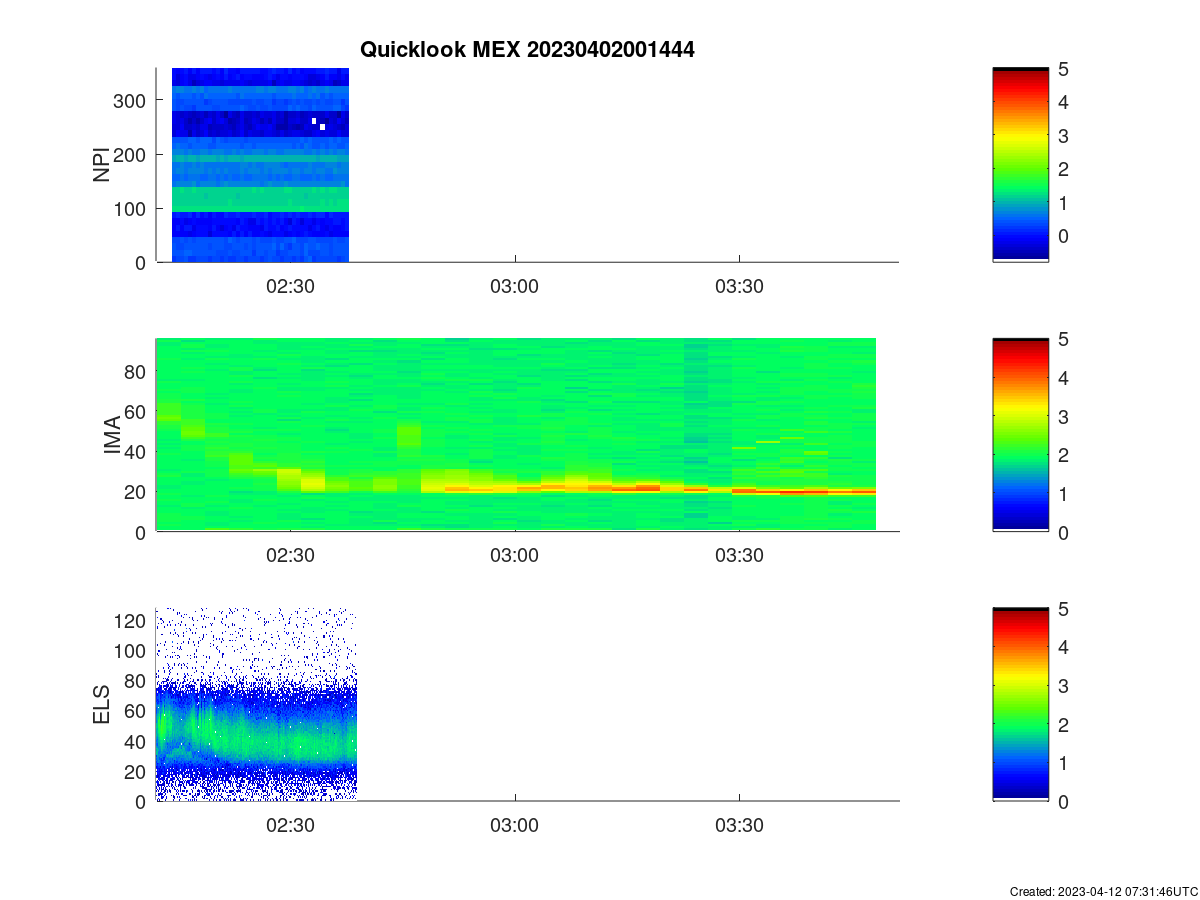Click inside the NPI spectrogram data
Screen dimensions: 1200x900
pyautogui.click(x=260, y=165)
